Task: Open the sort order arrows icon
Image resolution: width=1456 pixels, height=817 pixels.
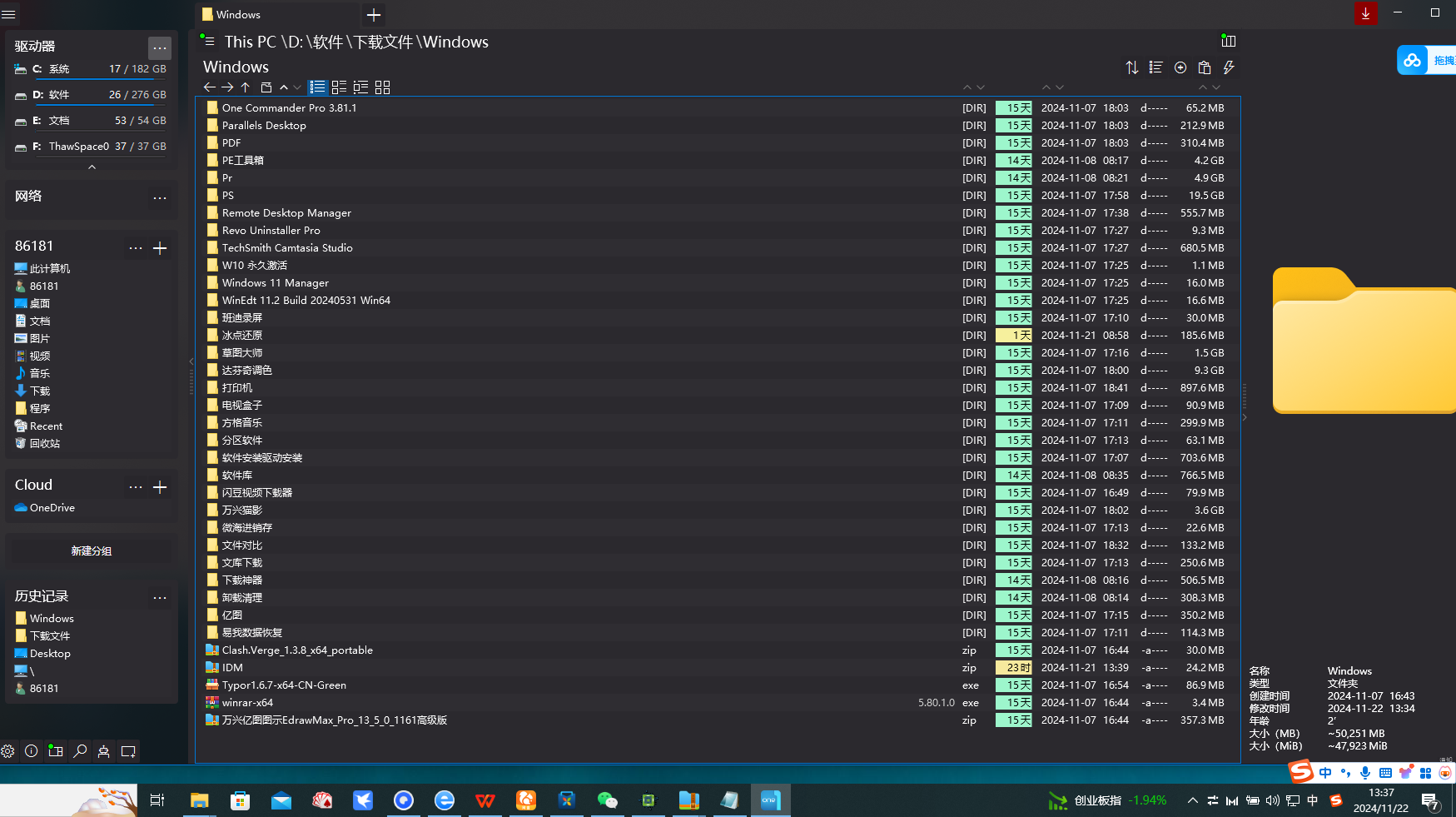Action: (1132, 67)
